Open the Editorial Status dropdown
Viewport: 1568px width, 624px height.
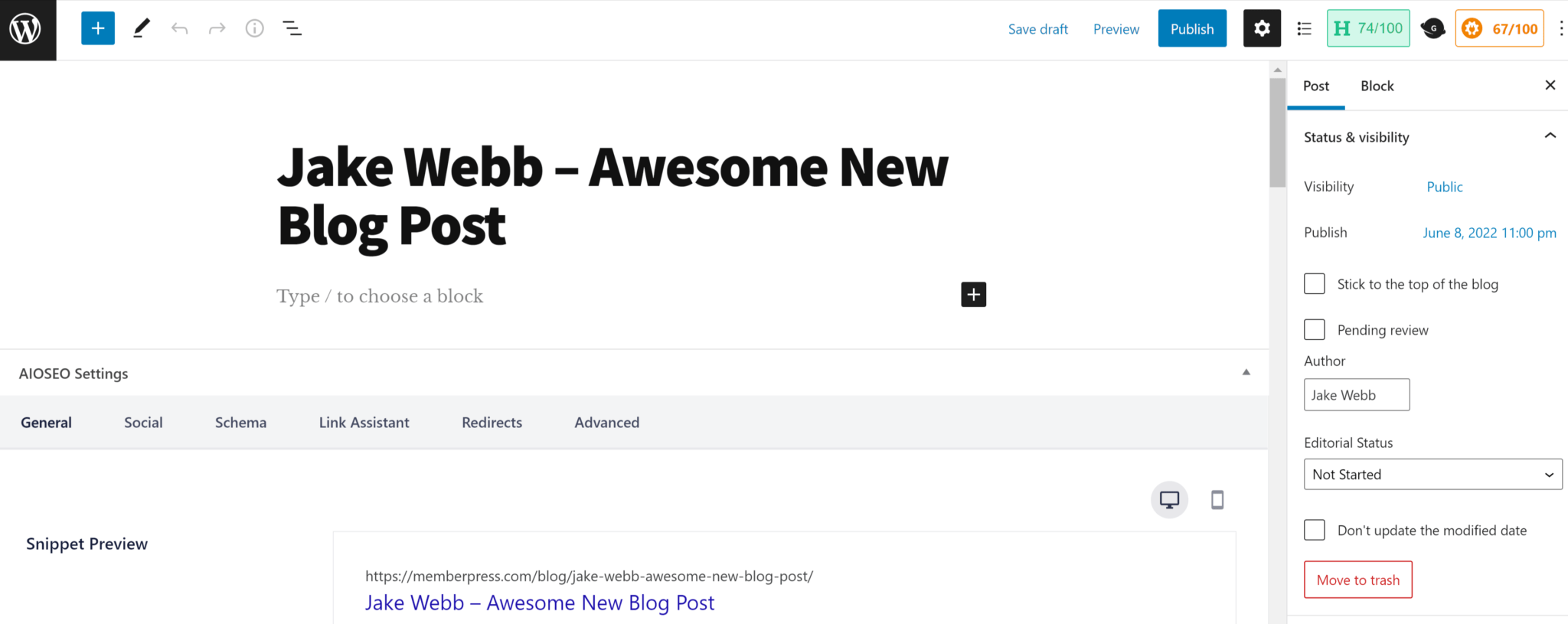coord(1432,474)
